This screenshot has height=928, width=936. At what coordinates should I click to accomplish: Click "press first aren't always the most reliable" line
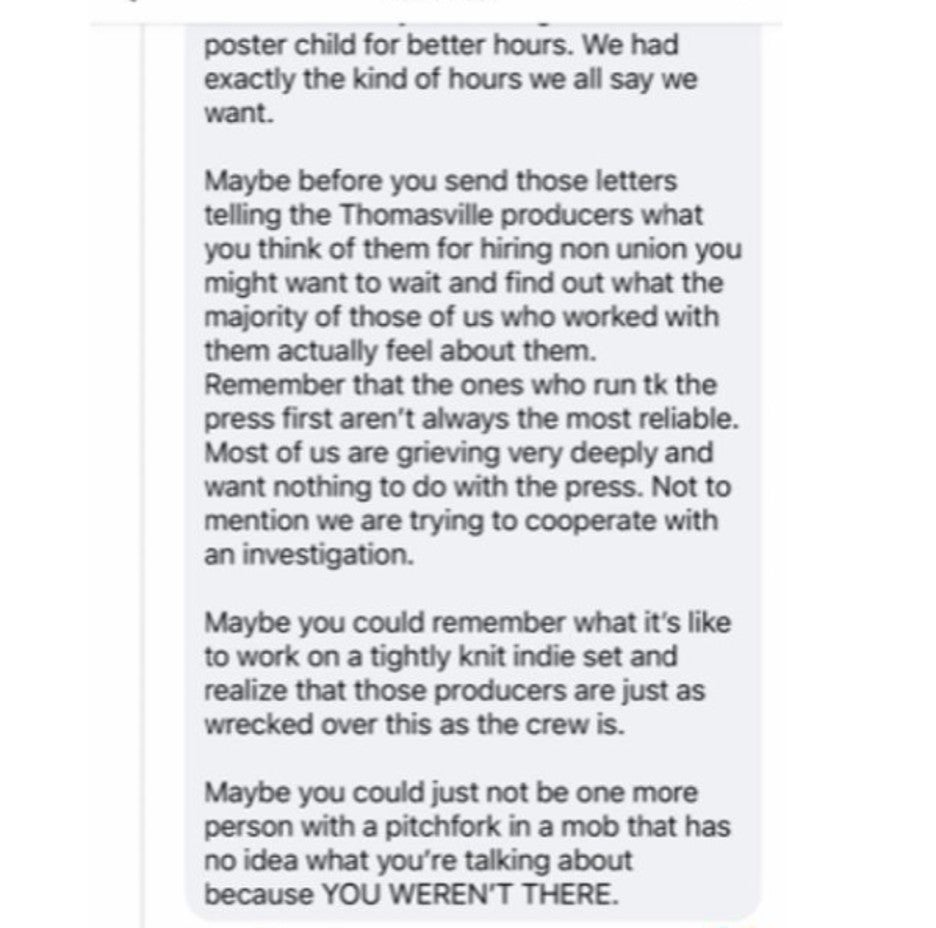(472, 419)
